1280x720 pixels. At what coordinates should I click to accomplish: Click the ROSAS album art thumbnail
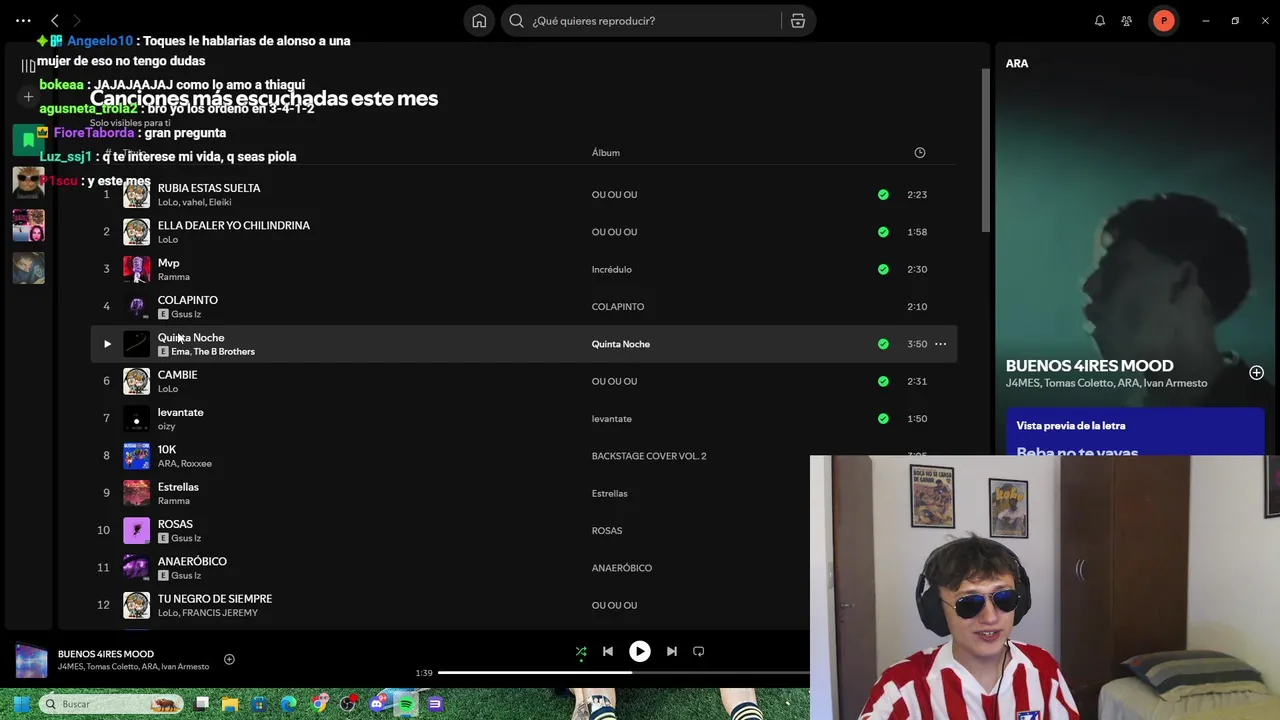(x=136, y=530)
